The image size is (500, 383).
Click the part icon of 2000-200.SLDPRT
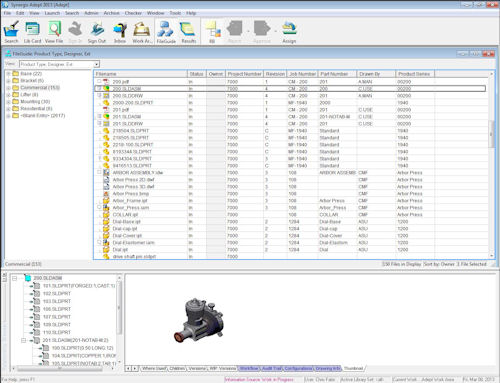coord(106,103)
